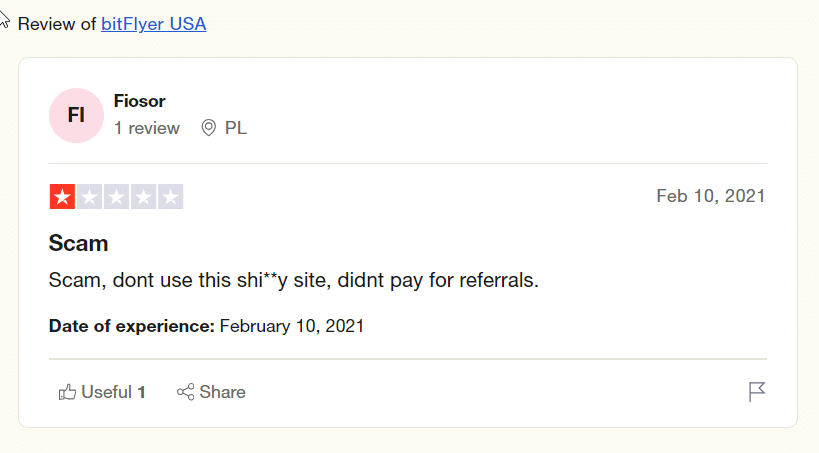
Task: Click the pink FI avatar circle
Action: (x=76, y=116)
